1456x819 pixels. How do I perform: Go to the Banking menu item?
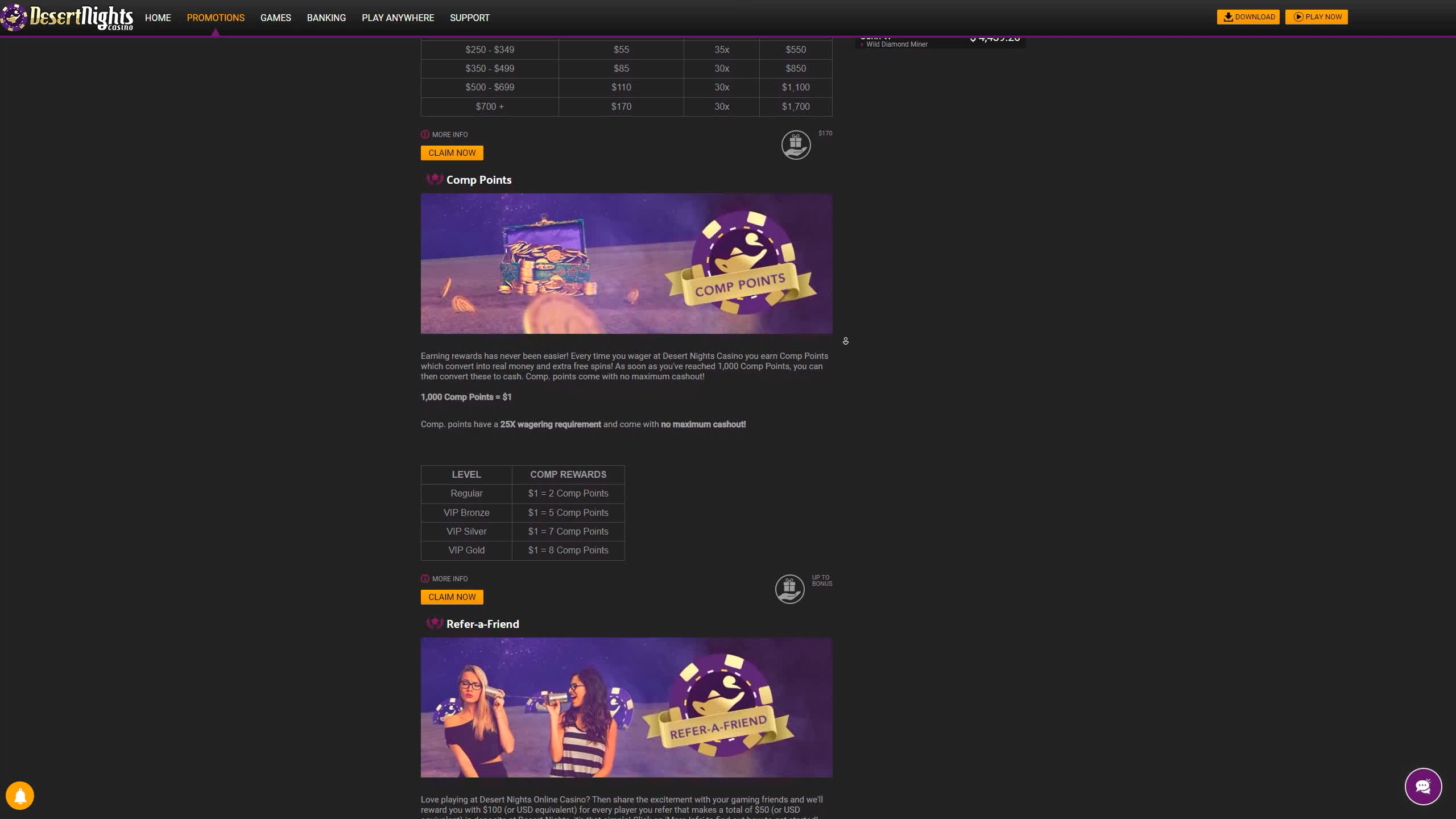click(326, 18)
